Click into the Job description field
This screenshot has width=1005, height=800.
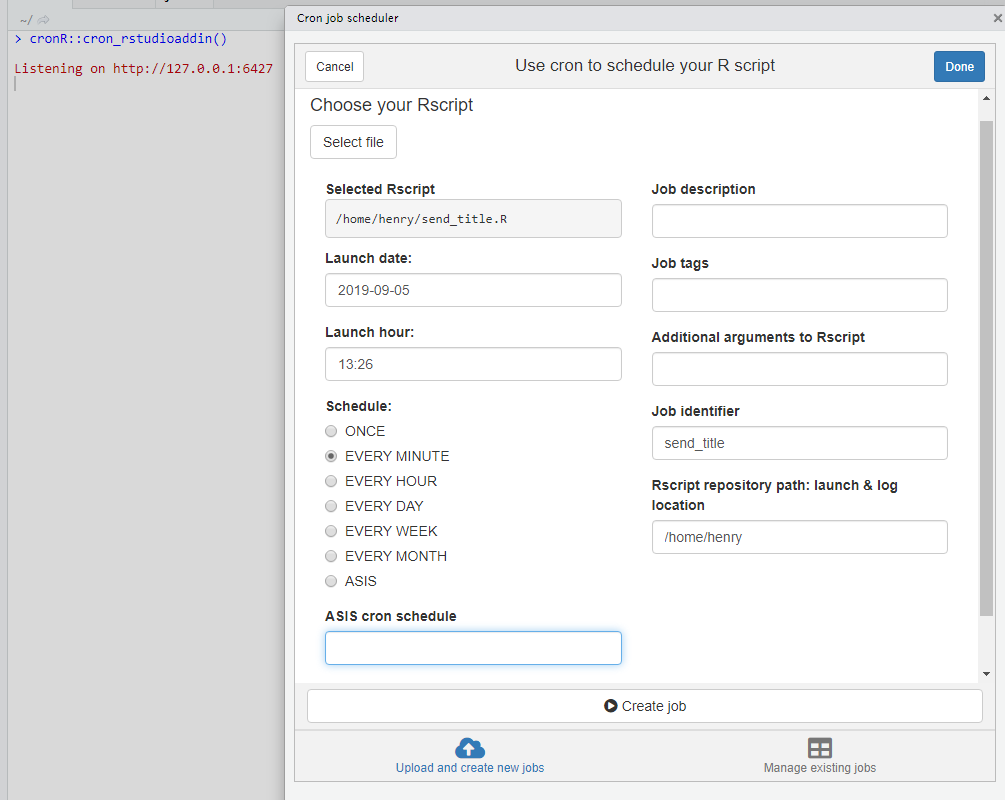(x=799, y=221)
